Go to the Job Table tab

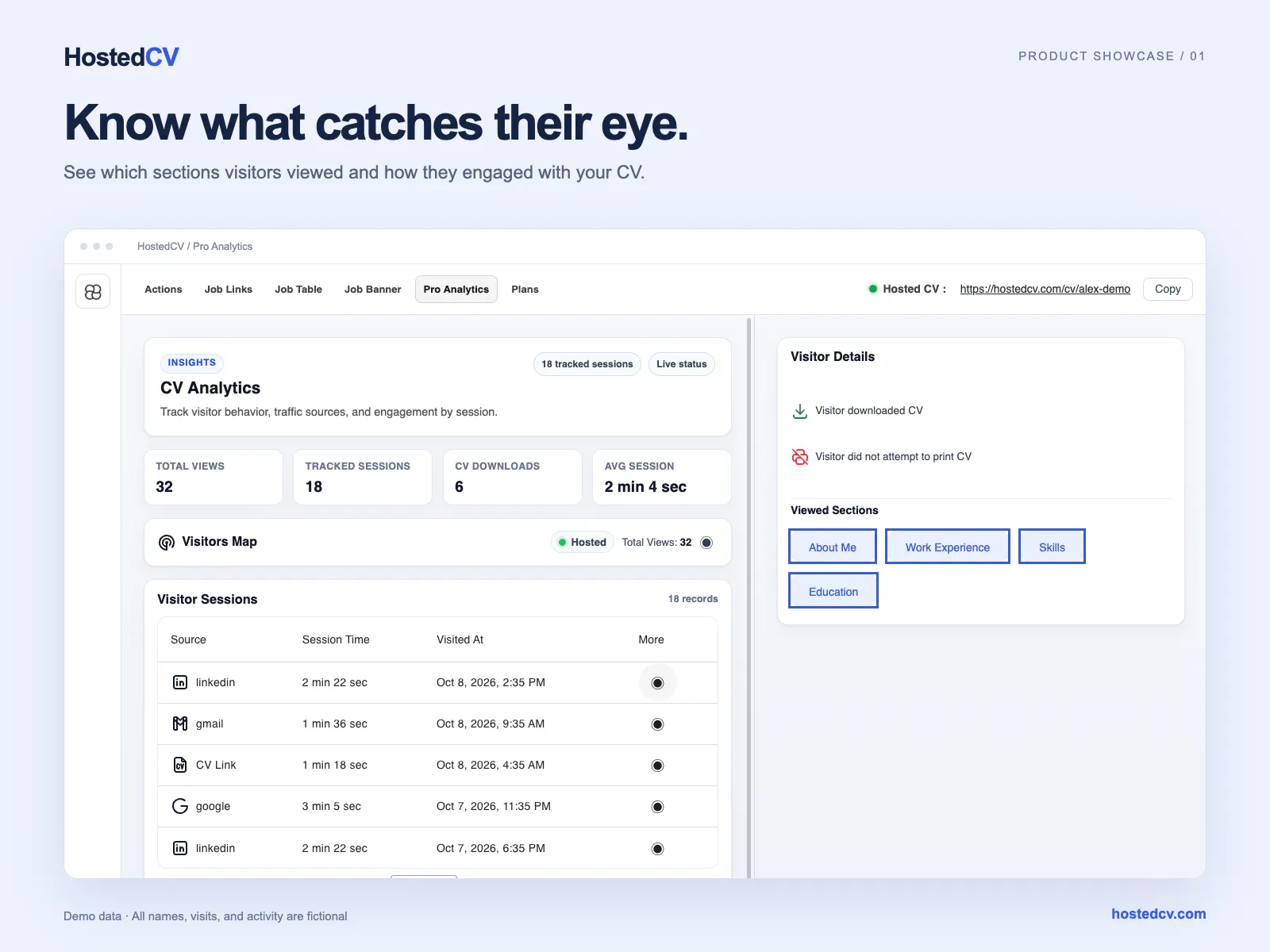click(x=298, y=290)
